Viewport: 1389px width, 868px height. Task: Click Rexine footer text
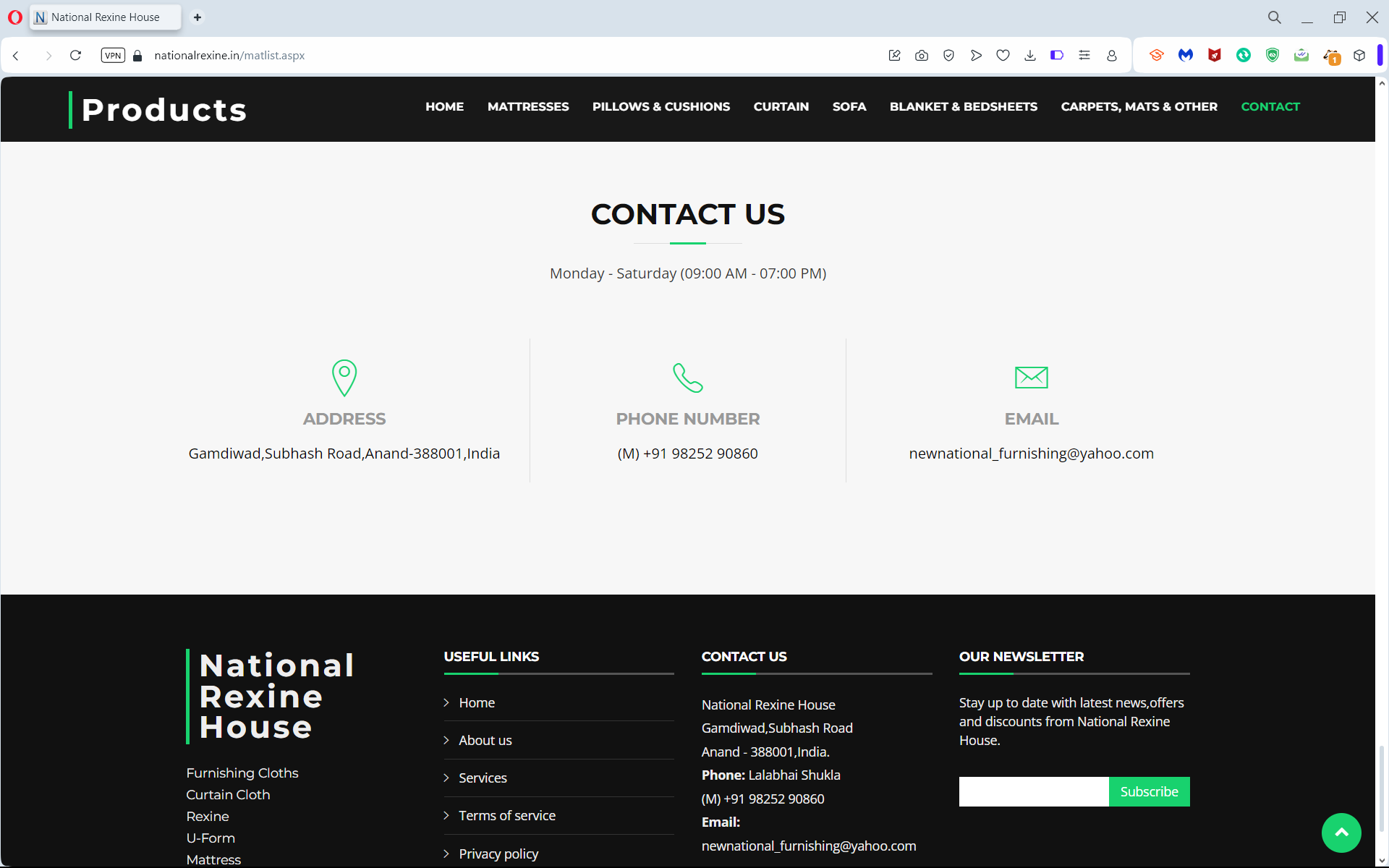208,816
